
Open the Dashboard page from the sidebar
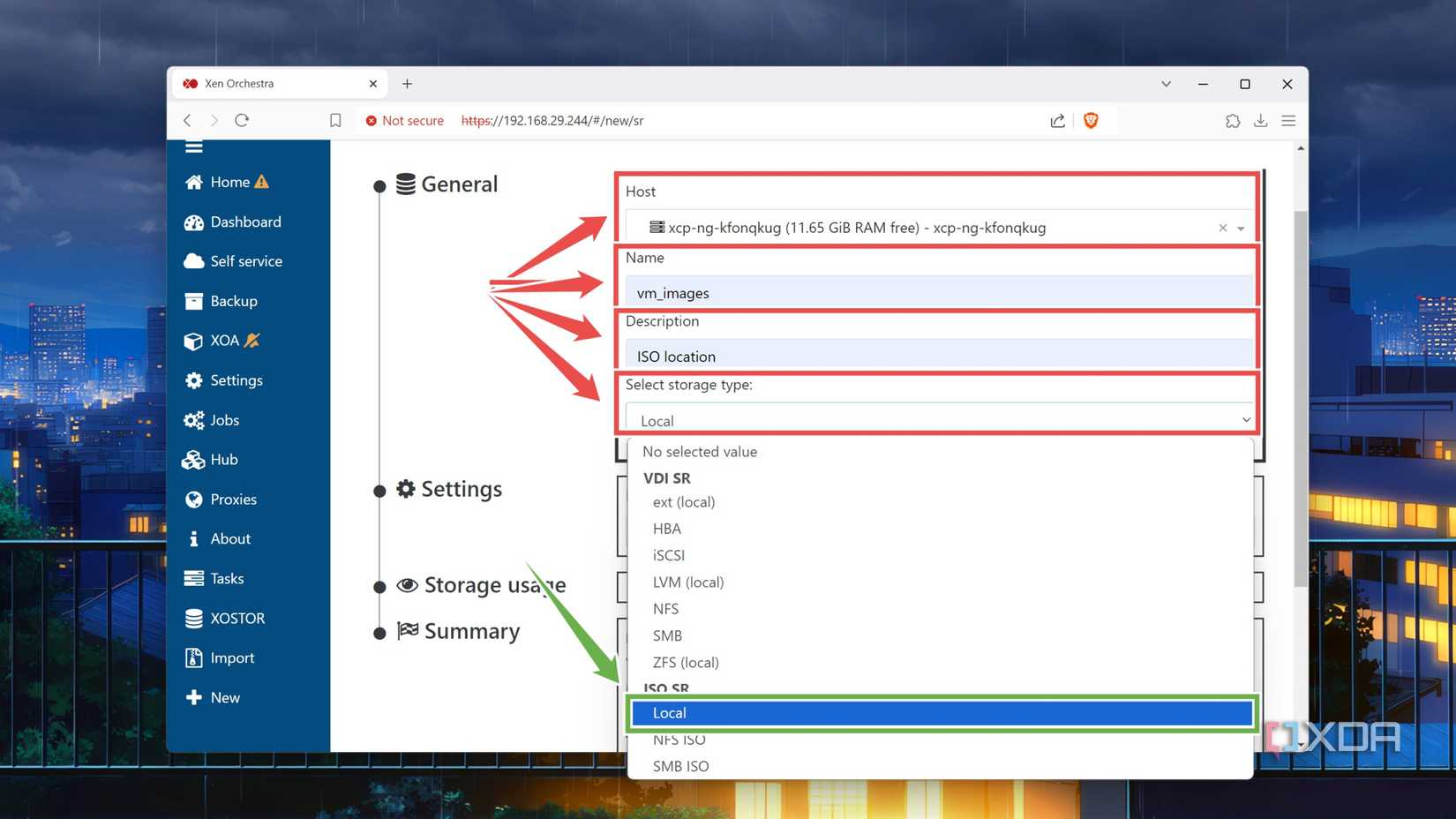244,222
